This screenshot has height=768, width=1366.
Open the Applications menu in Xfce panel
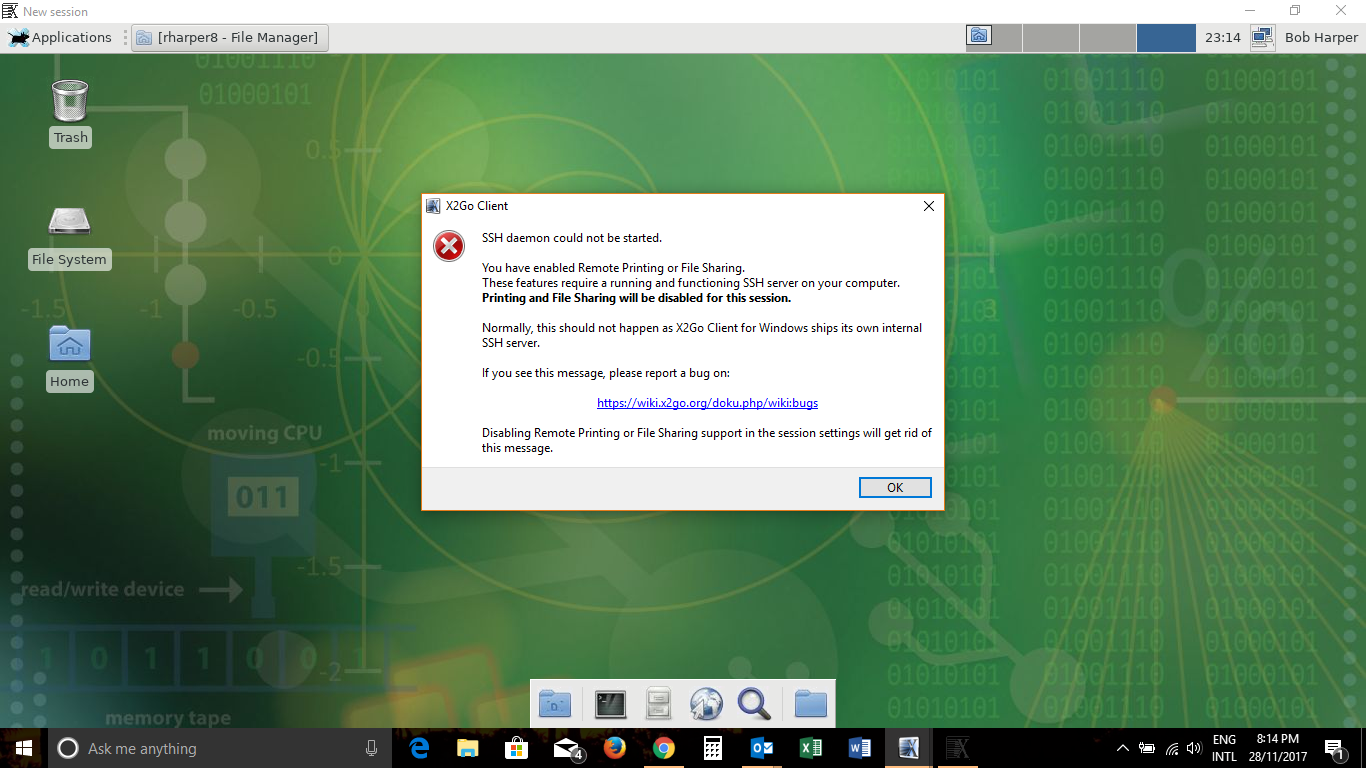click(60, 38)
